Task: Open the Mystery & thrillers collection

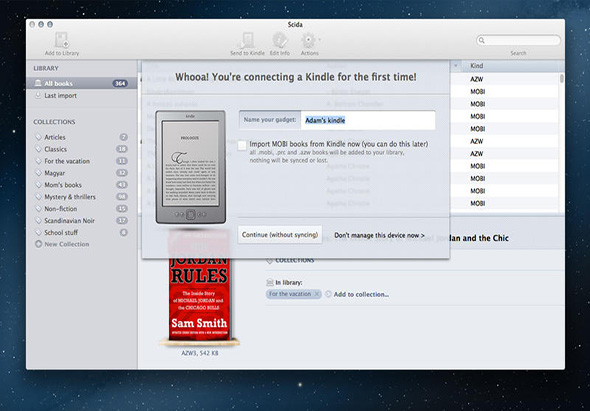Action: coord(82,197)
